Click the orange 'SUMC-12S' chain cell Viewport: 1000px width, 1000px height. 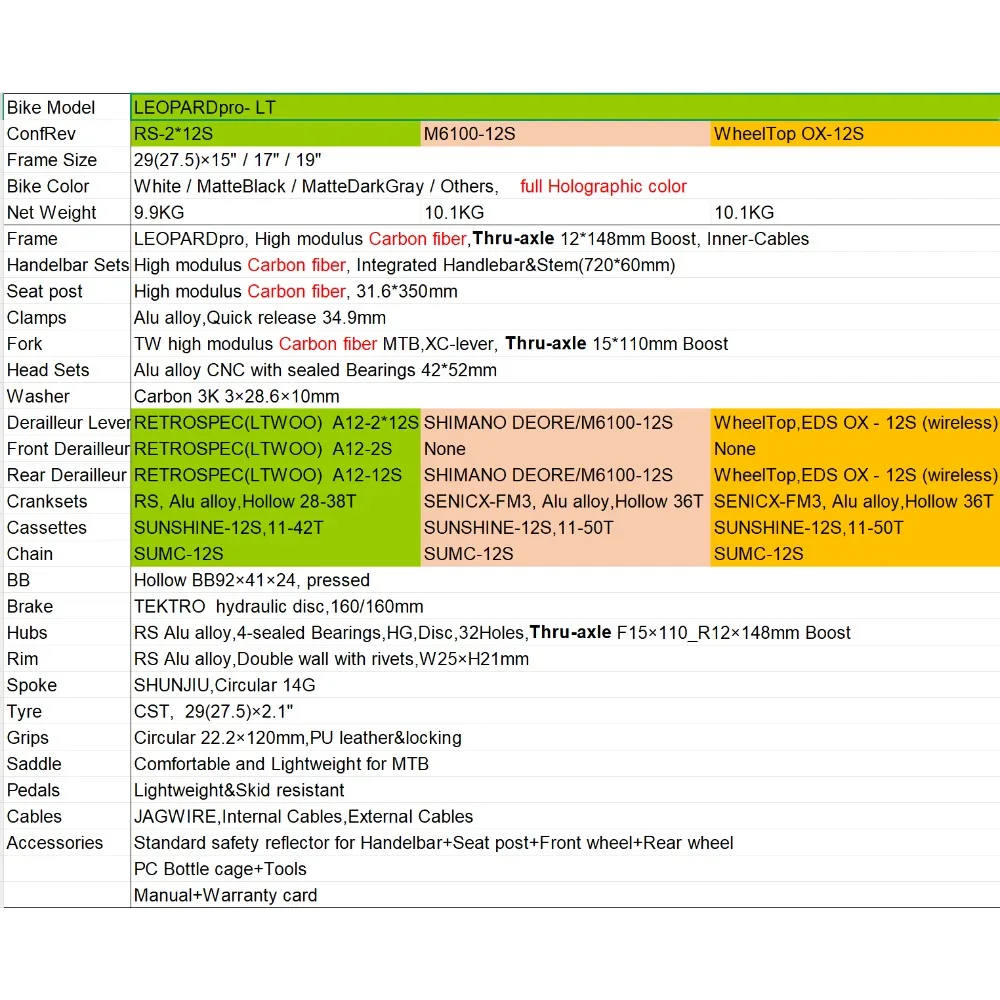(x=855, y=554)
